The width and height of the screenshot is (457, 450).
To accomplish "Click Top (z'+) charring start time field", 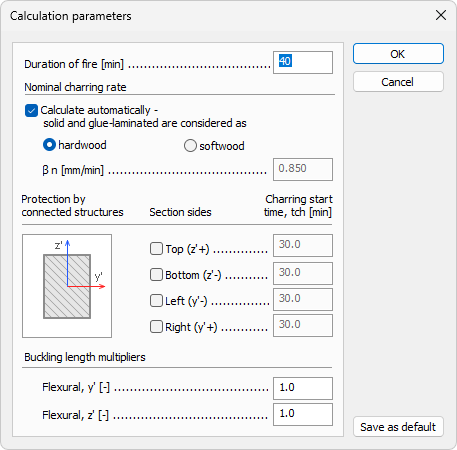I will [303, 245].
